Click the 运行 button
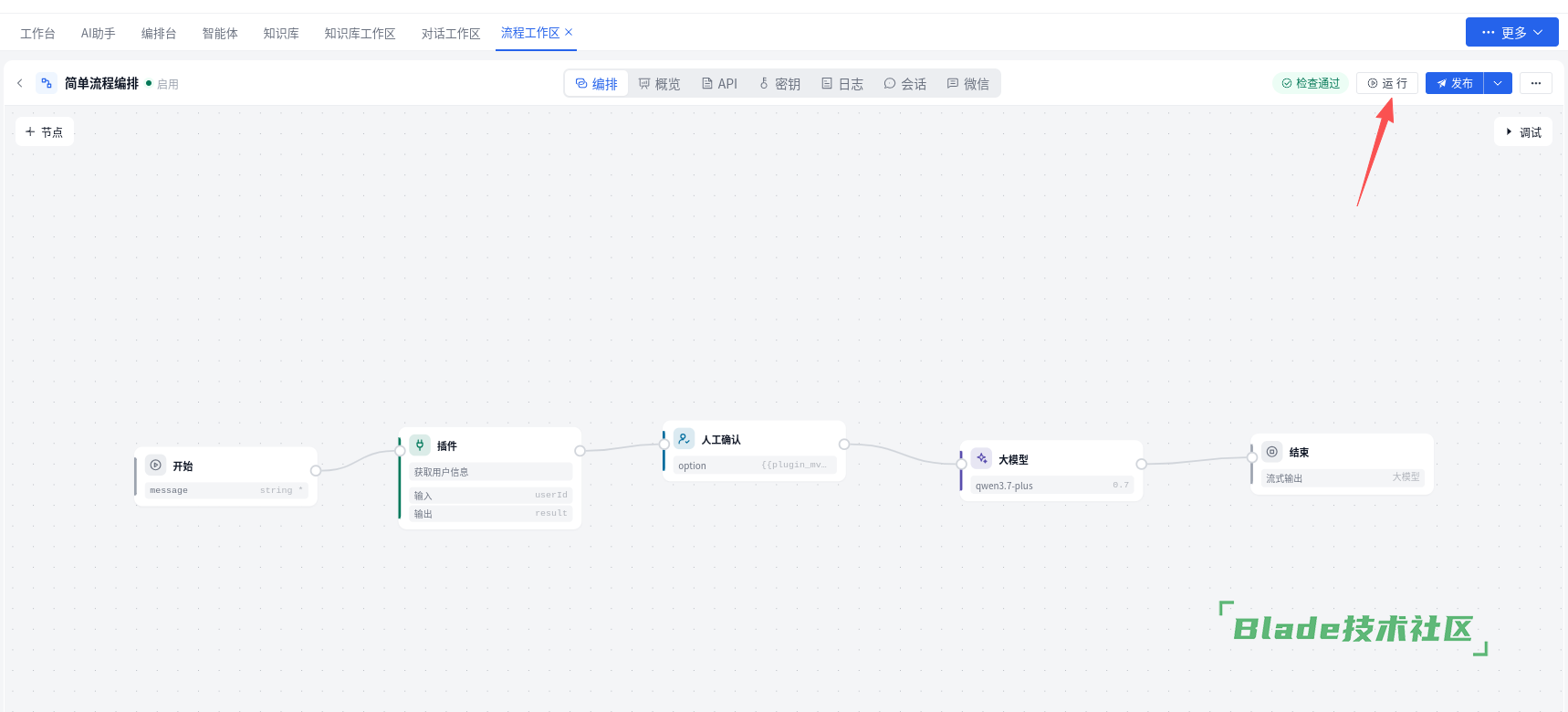The height and width of the screenshot is (712, 1568). point(1387,83)
